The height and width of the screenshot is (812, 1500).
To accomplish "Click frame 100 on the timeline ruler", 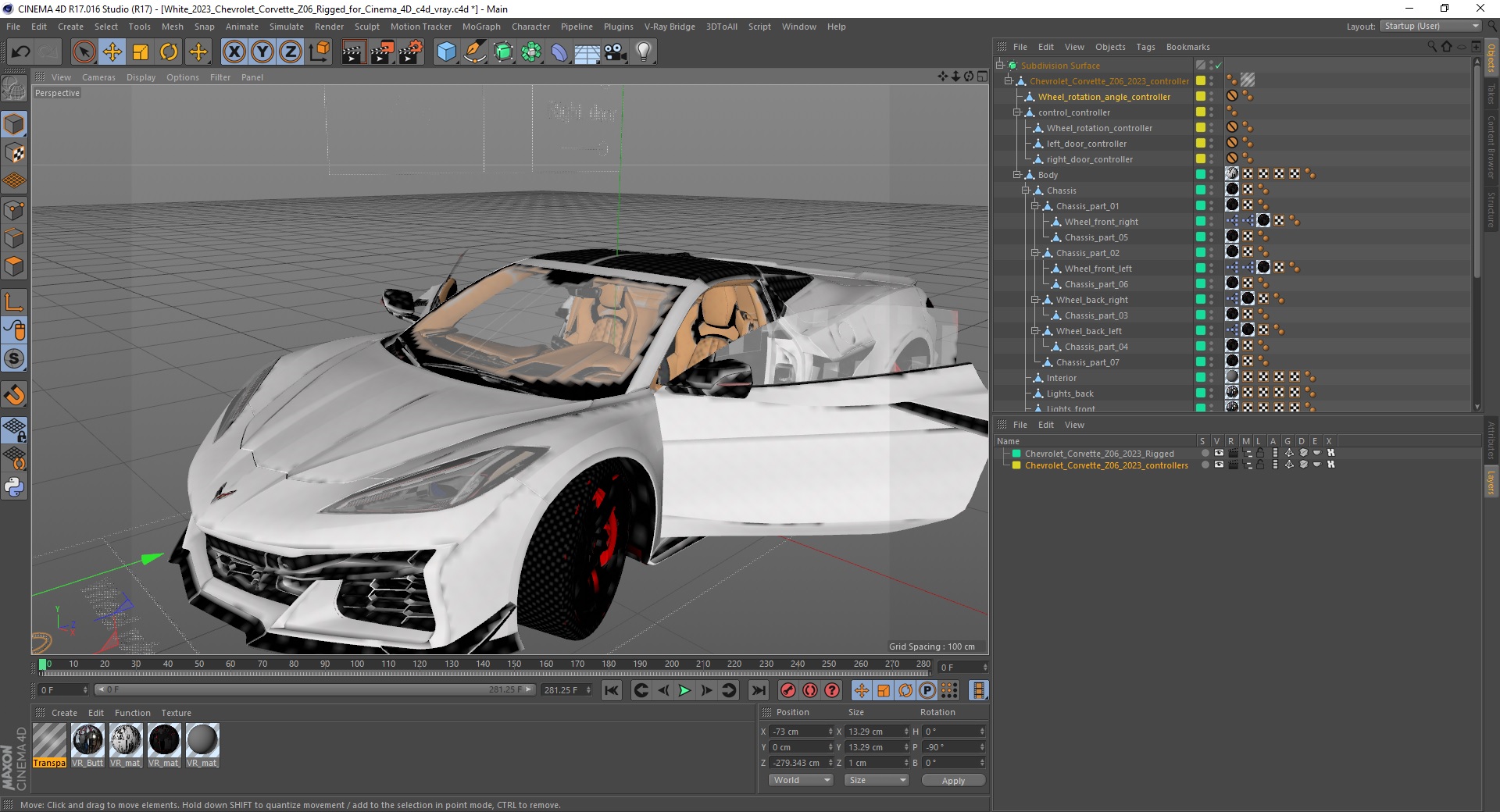I will tap(357, 664).
